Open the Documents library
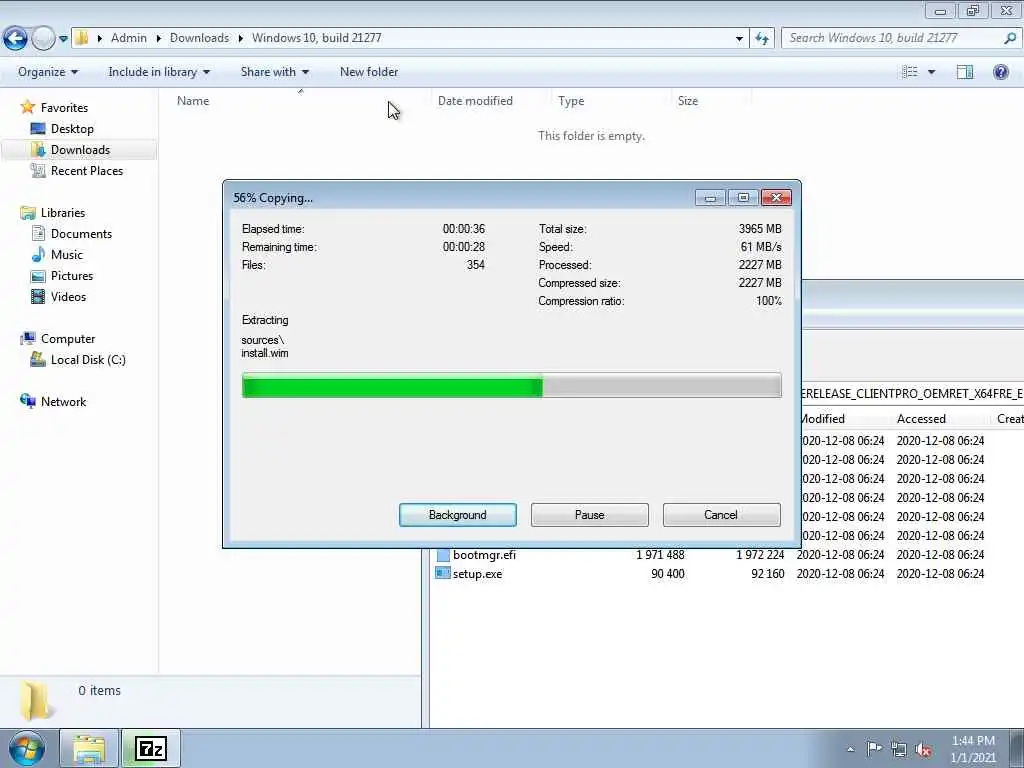The height and width of the screenshot is (768, 1024). pos(81,234)
